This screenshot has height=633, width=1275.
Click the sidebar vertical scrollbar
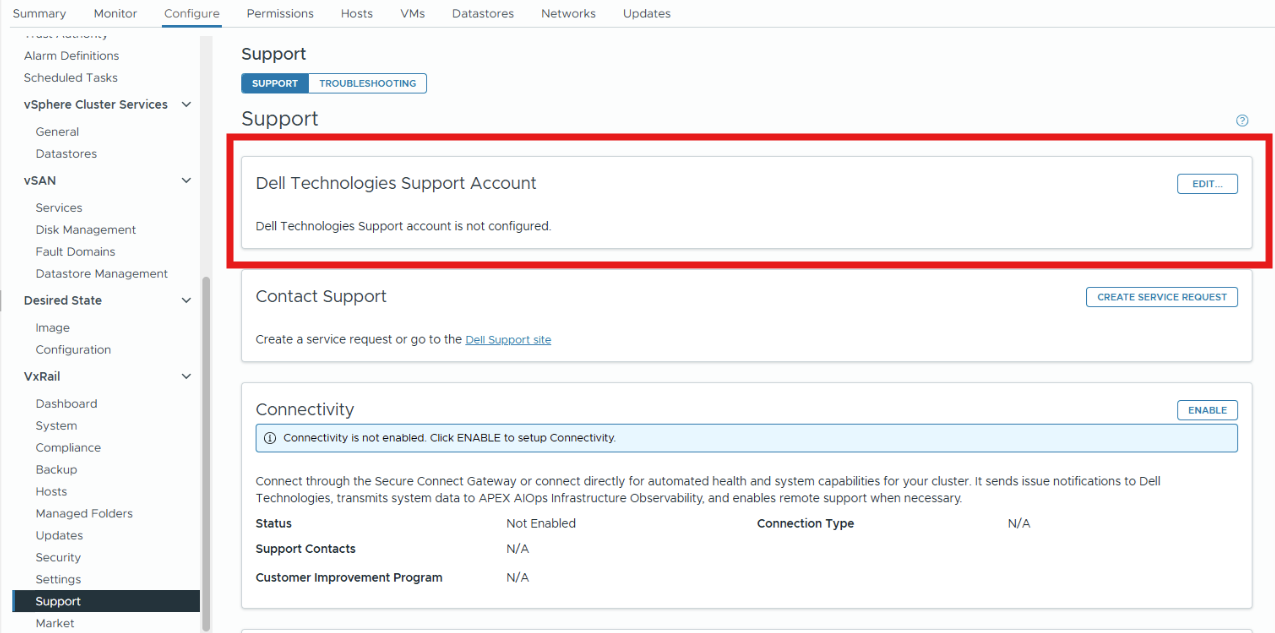[x=206, y=453]
